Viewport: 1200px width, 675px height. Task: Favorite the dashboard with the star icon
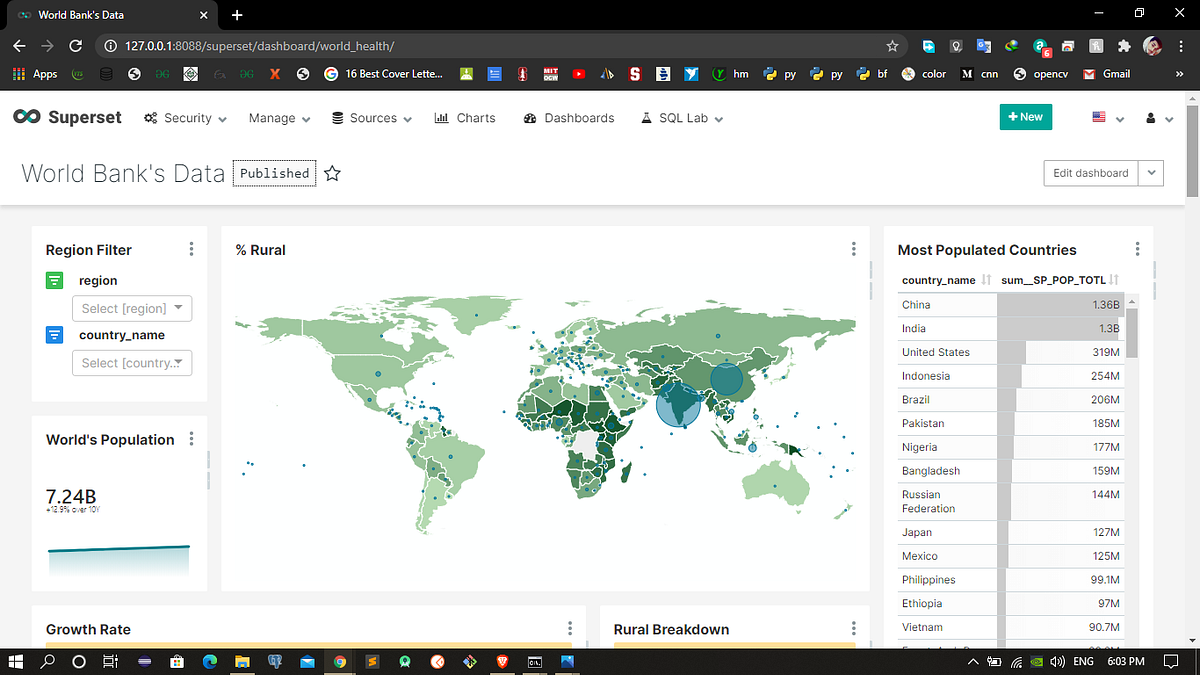pos(333,174)
